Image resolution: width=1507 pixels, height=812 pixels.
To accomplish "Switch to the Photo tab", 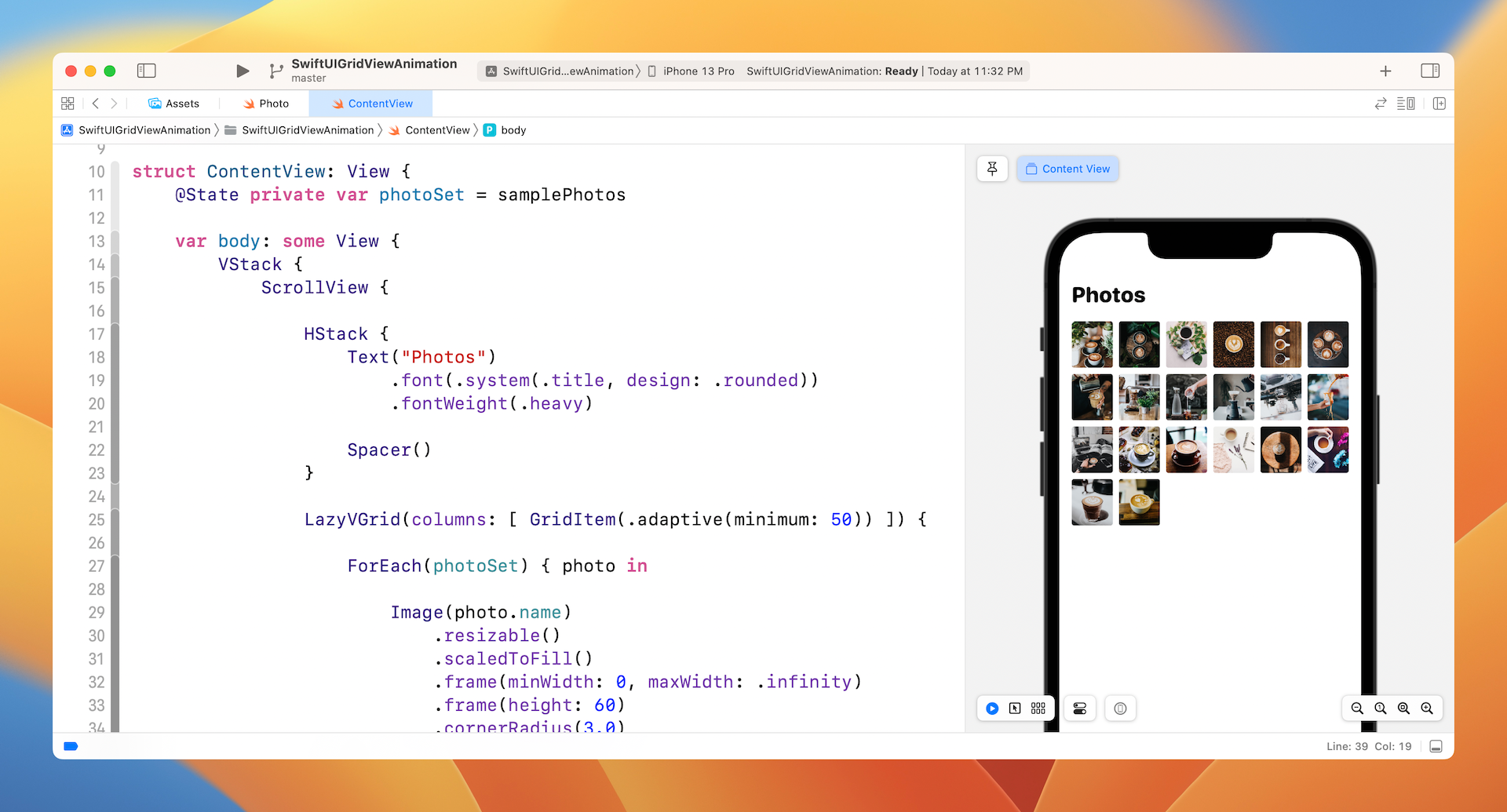I will point(266,104).
